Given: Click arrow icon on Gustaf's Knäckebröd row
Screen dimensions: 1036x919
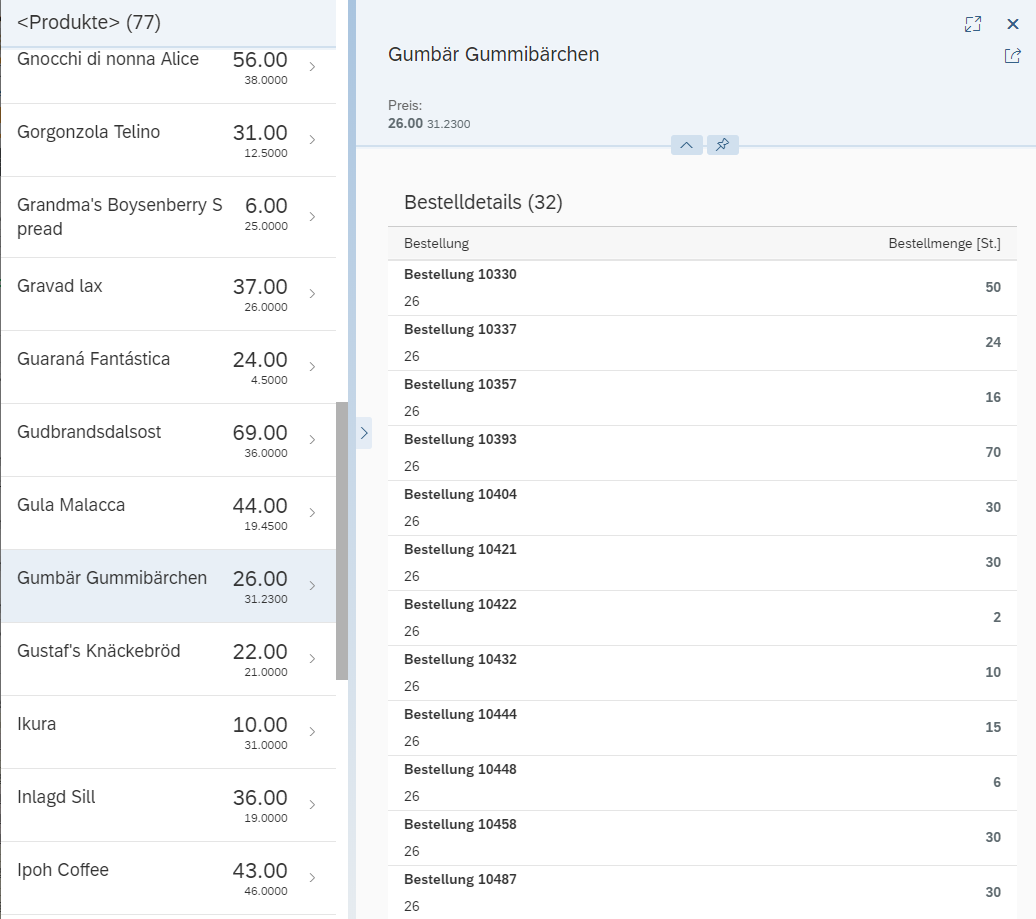Looking at the screenshot, I should tap(312, 659).
